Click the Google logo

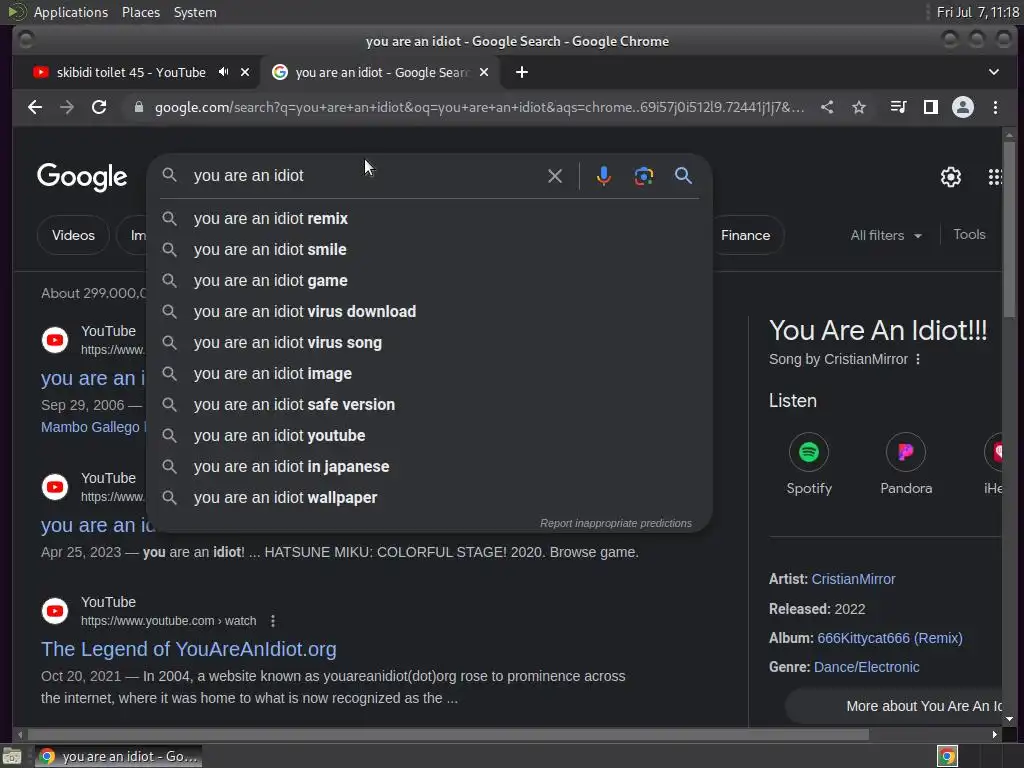(82, 176)
